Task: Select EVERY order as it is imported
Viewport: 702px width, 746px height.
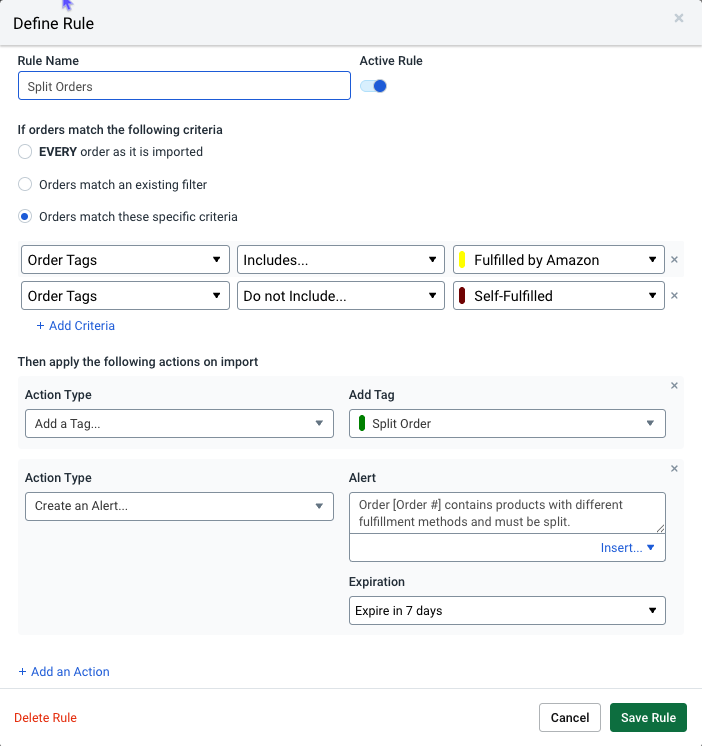Action: coord(25,152)
